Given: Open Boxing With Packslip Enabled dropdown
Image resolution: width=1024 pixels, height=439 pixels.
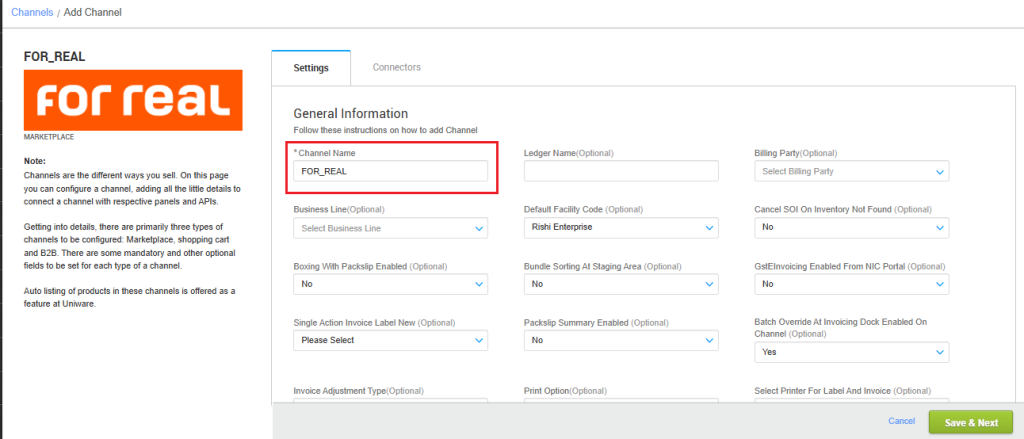Looking at the screenshot, I should click(390, 284).
